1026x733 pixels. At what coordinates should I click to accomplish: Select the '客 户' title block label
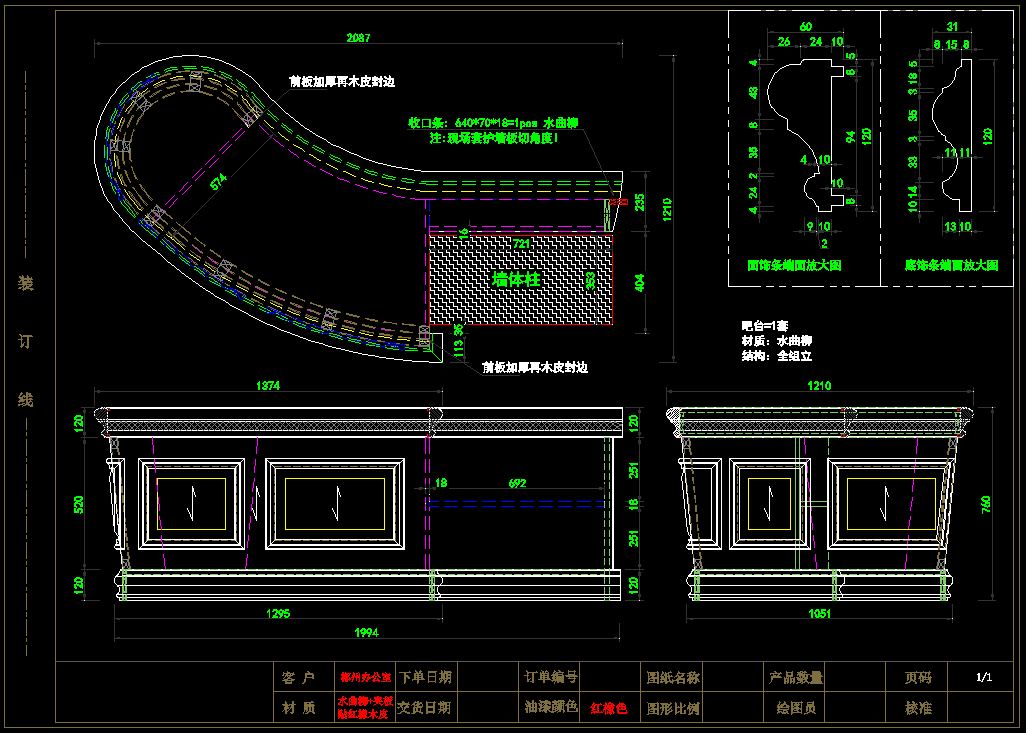pos(299,678)
